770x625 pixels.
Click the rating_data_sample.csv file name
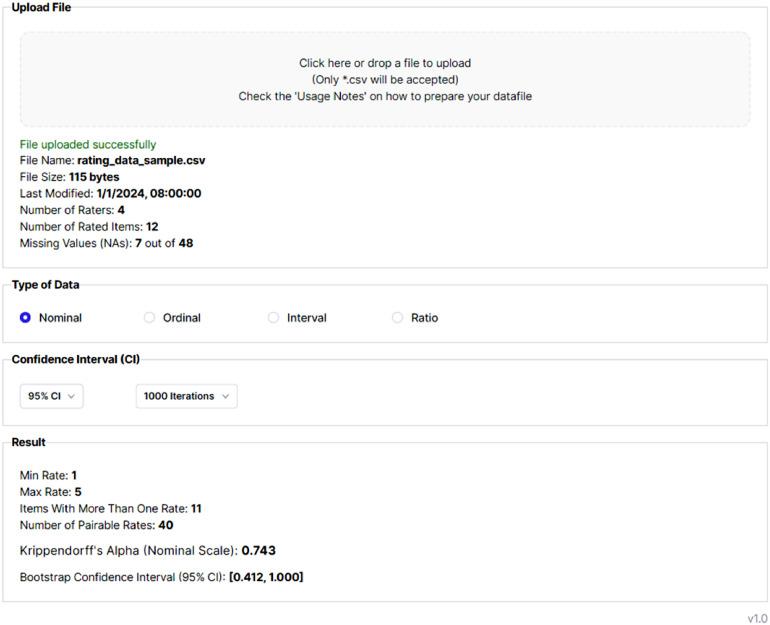(141, 160)
